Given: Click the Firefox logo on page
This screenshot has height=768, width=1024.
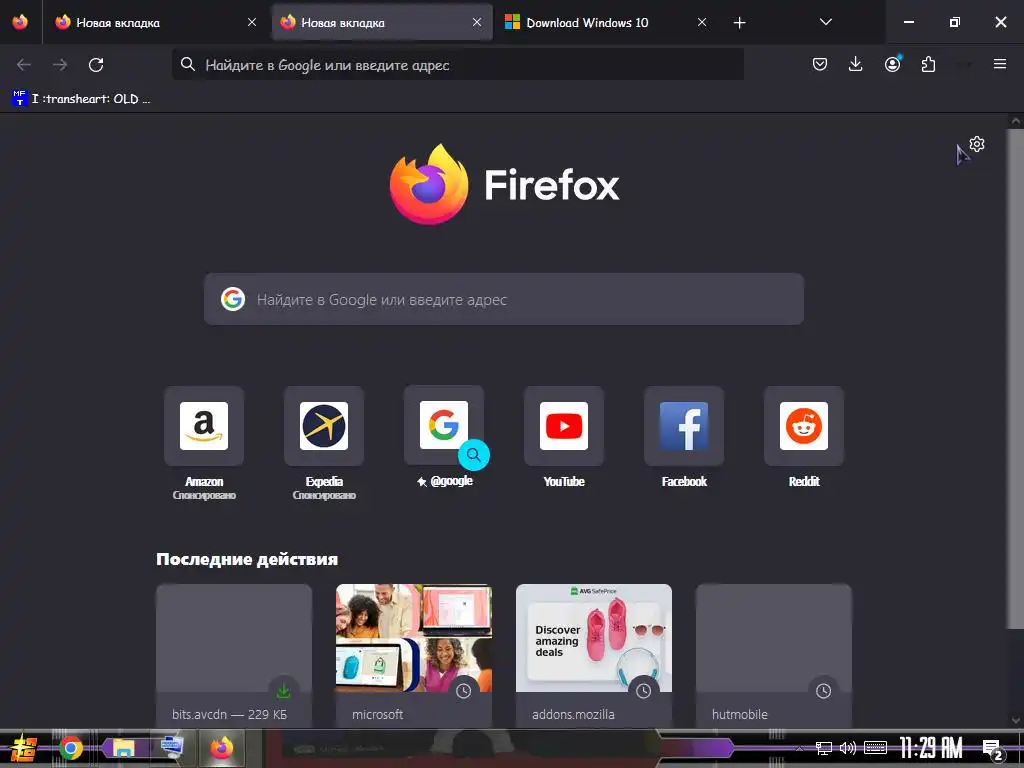Looking at the screenshot, I should tap(504, 184).
